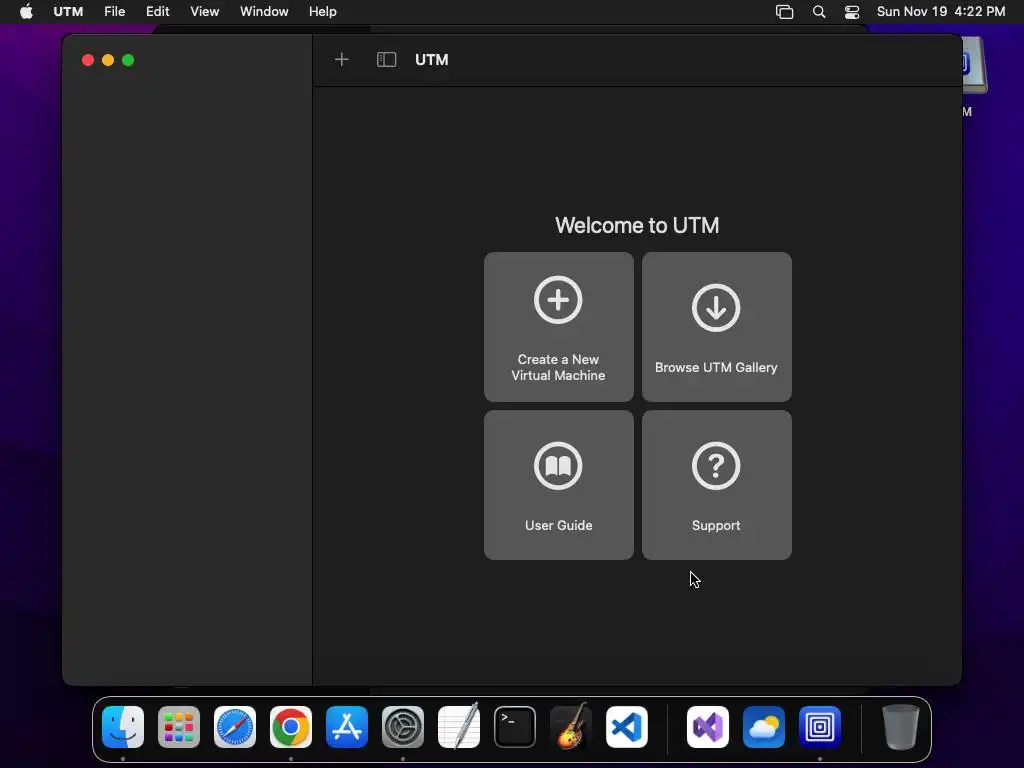
Task: Open TextEdit from the Dock
Action: (458, 727)
